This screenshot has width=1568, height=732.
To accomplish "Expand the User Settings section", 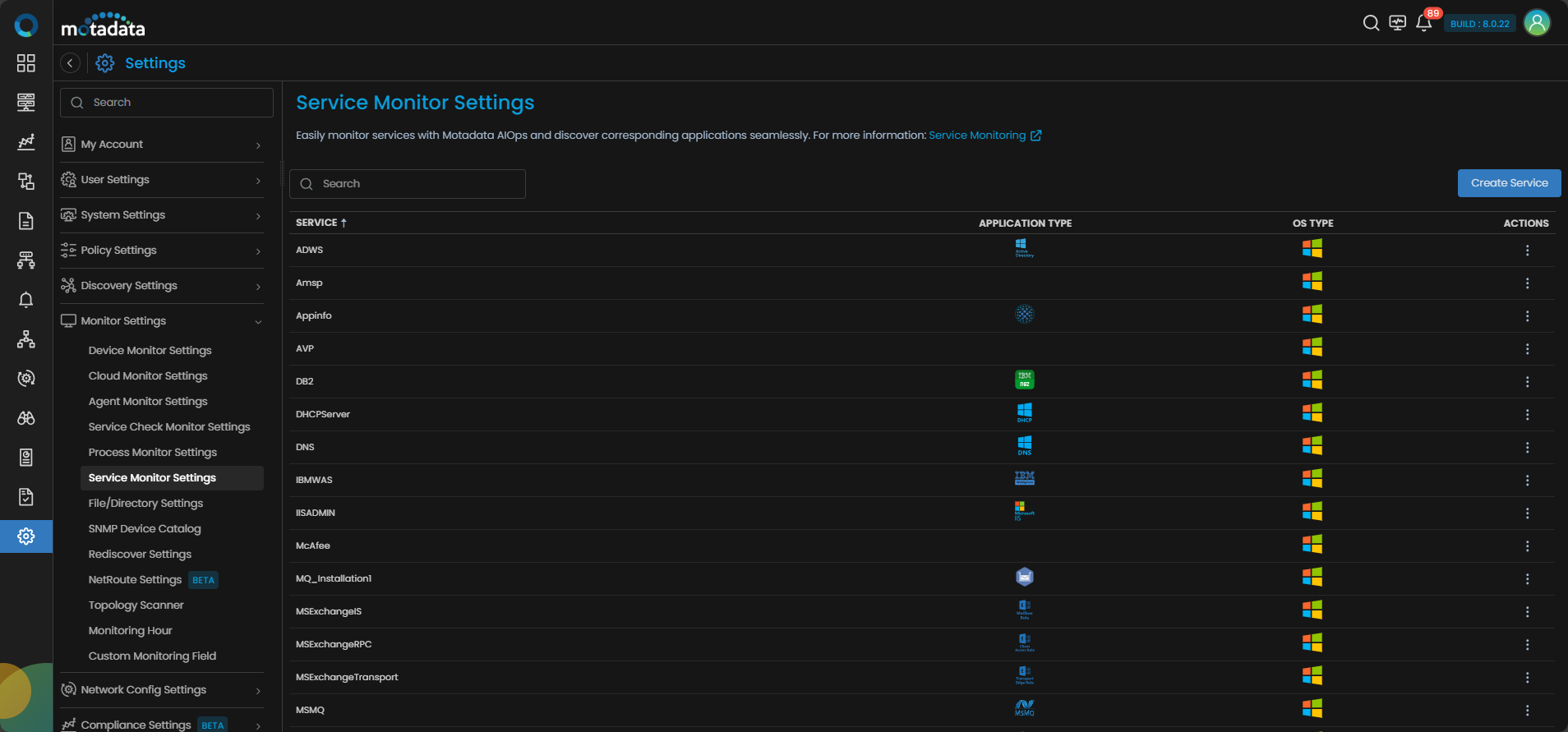I will click(x=162, y=180).
